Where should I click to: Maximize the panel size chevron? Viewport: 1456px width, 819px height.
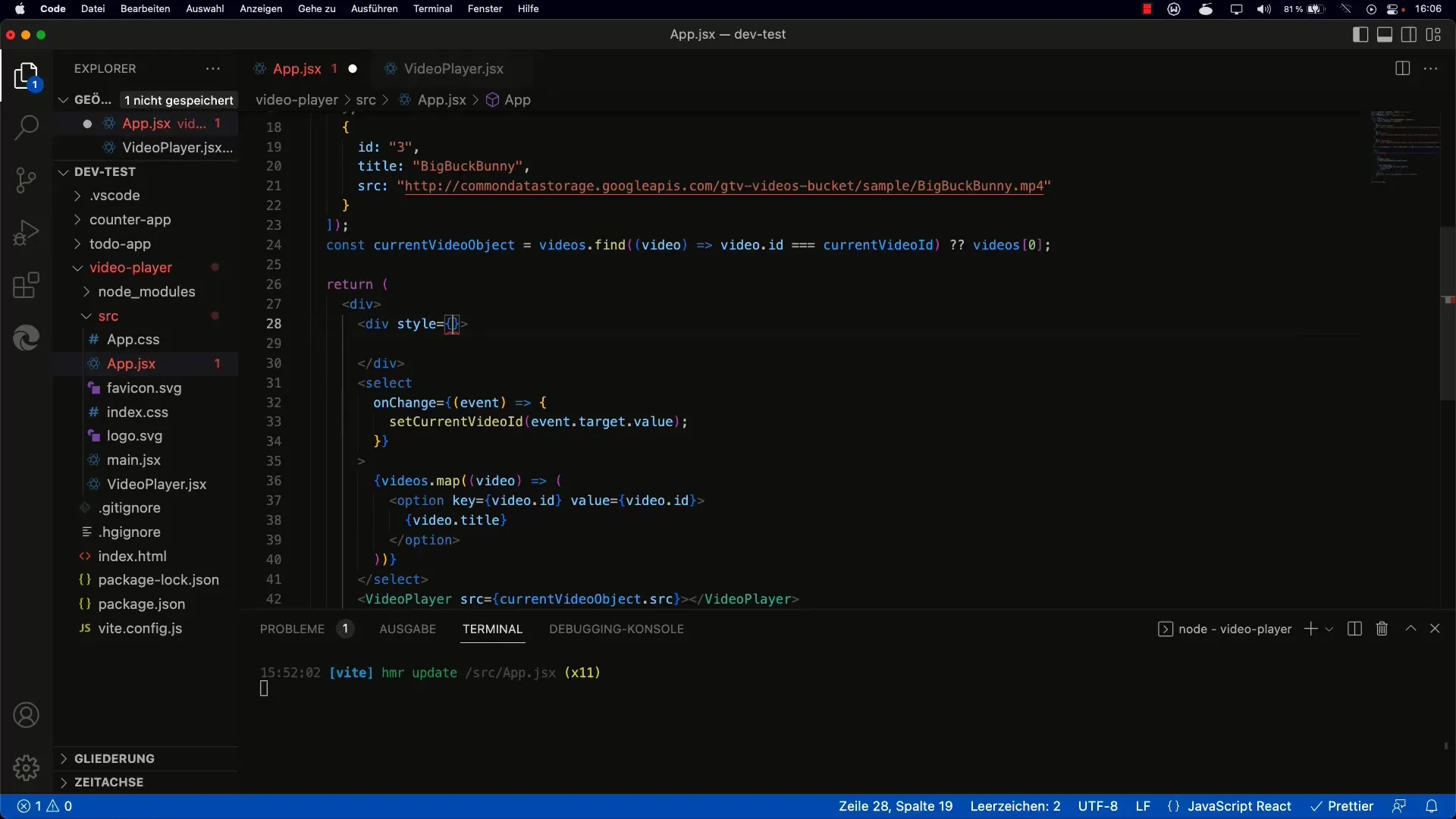[x=1410, y=629]
